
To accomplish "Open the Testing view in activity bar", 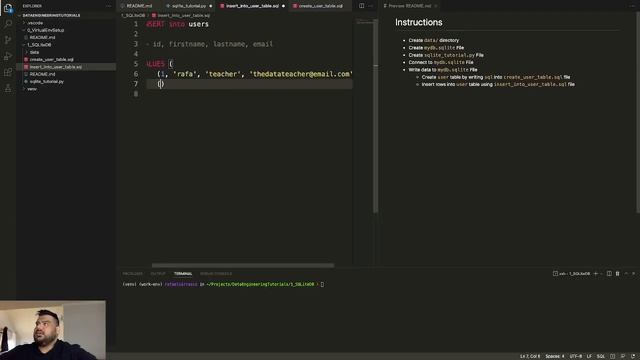I will (8, 88).
